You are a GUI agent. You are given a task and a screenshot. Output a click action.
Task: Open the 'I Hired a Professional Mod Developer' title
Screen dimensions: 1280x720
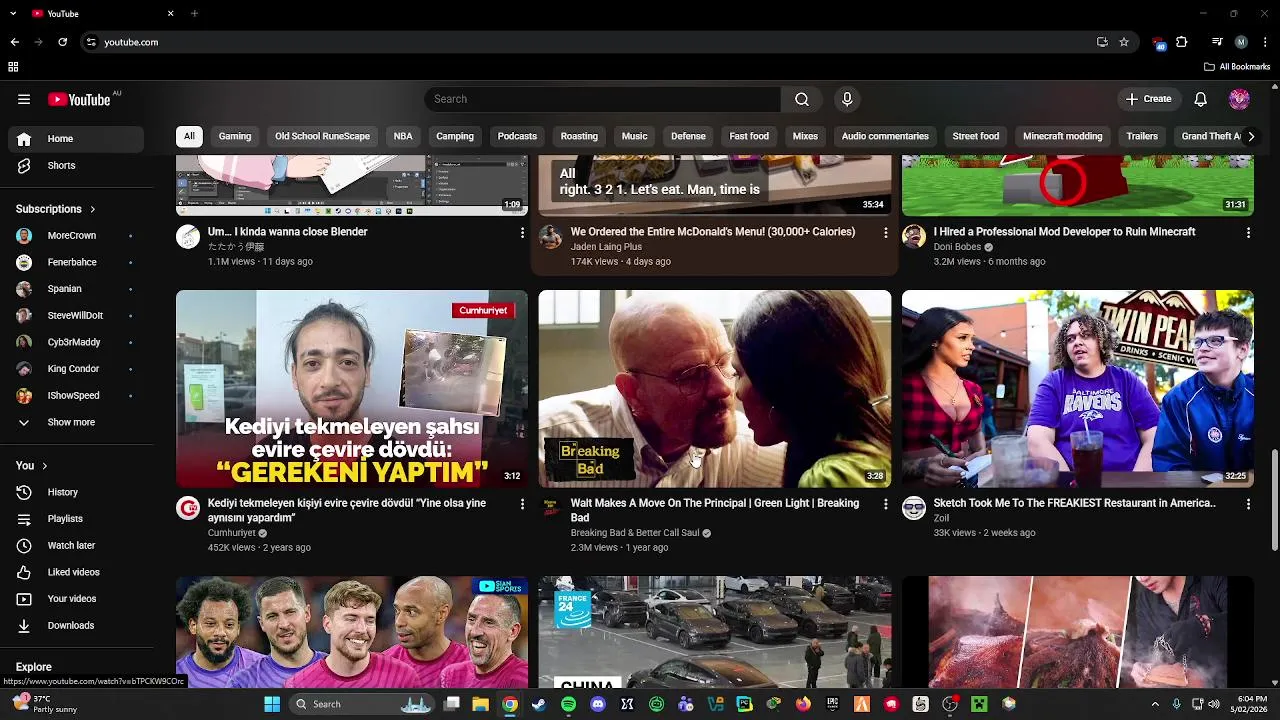[1064, 232]
